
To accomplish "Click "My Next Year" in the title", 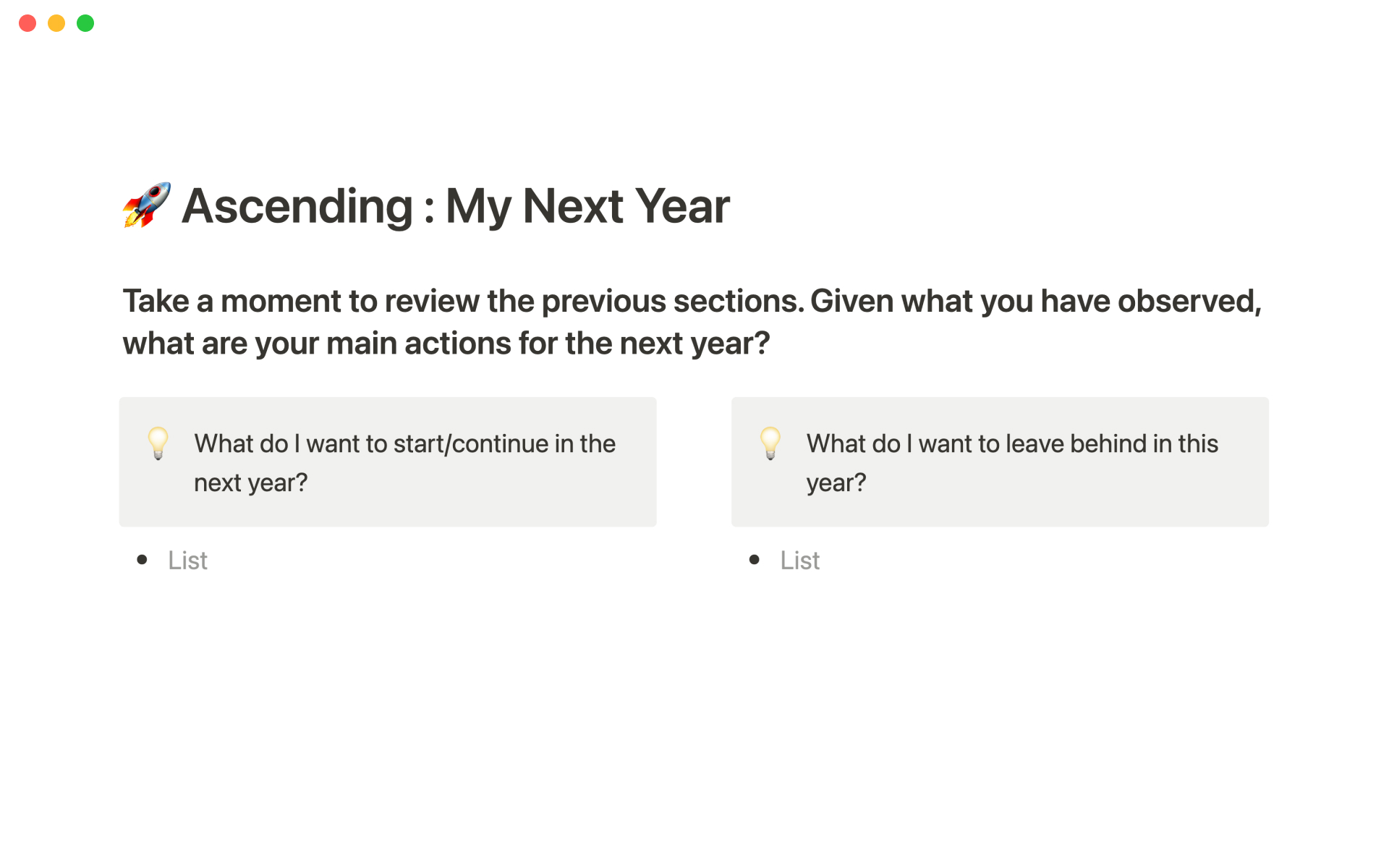I will [x=587, y=206].
